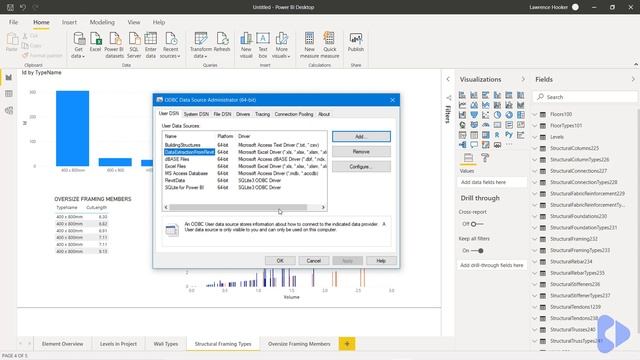Click OK in ODBC dialog
Screen dimensions: 640x360
[x=280, y=260]
